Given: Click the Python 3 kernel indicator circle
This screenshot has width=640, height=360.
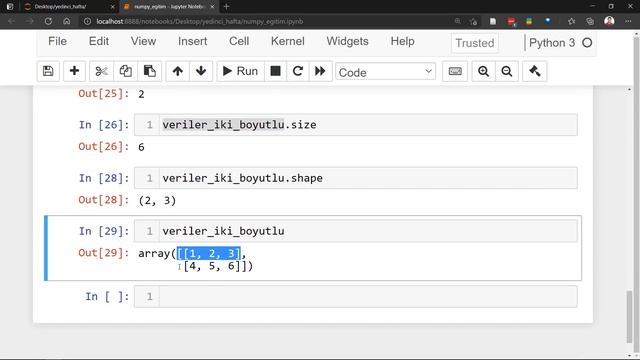Looking at the screenshot, I should tap(587, 43).
